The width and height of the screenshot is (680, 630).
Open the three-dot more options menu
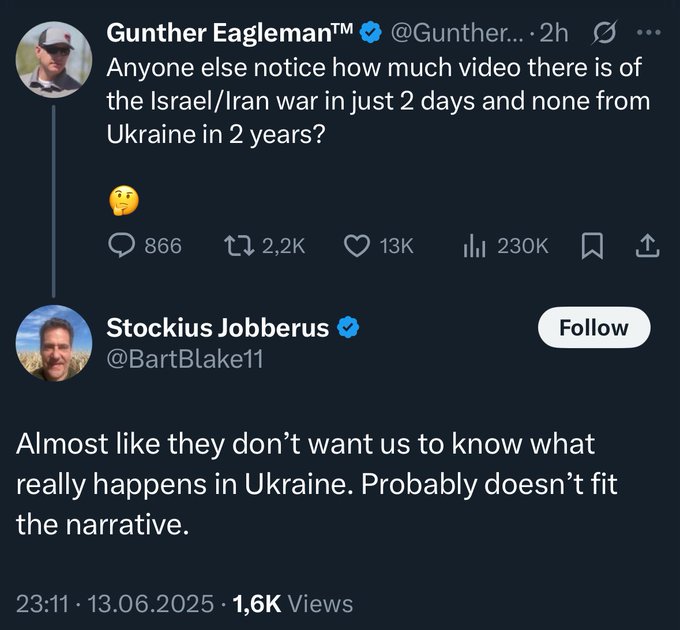click(x=649, y=33)
